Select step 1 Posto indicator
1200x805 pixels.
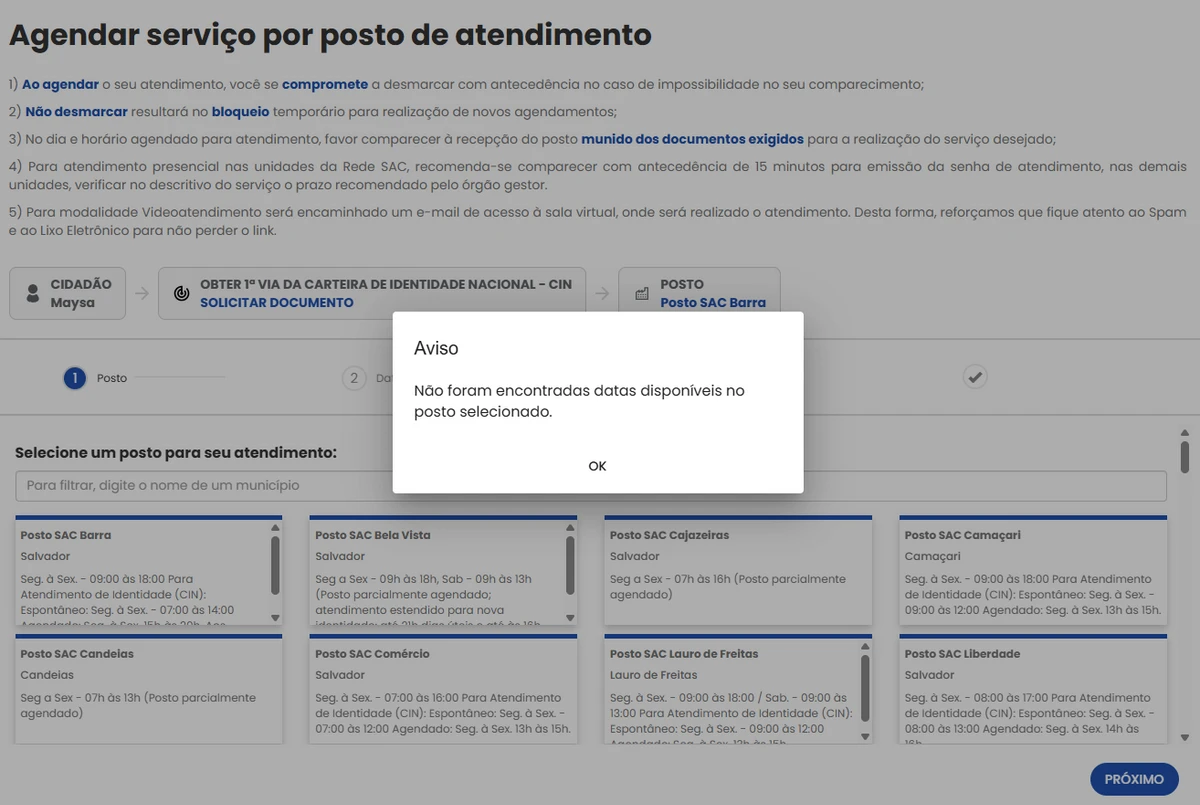pyautogui.click(x=73, y=378)
